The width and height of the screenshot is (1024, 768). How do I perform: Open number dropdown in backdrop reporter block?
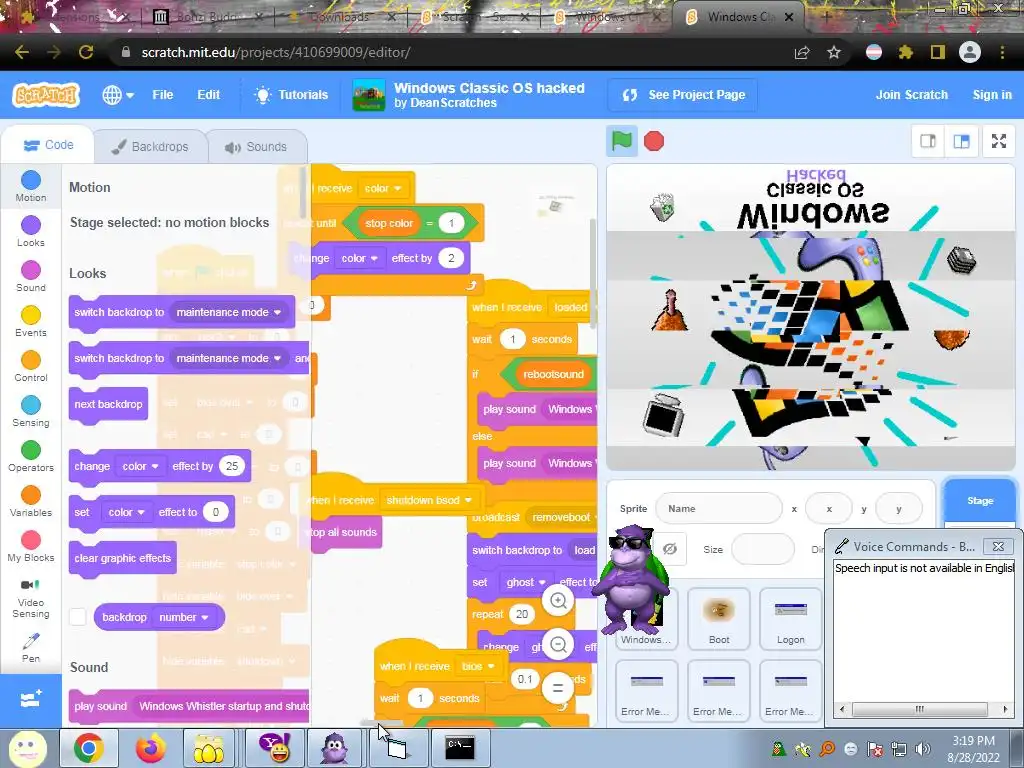184,617
